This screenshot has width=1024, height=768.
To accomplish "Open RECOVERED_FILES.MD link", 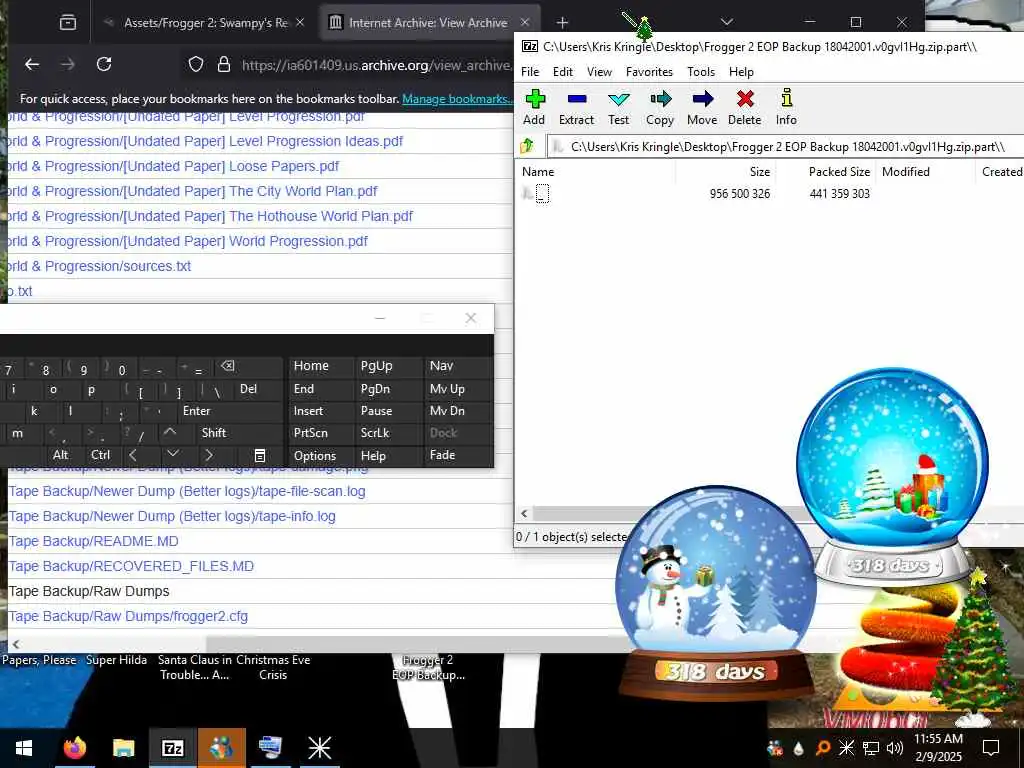I will (131, 566).
